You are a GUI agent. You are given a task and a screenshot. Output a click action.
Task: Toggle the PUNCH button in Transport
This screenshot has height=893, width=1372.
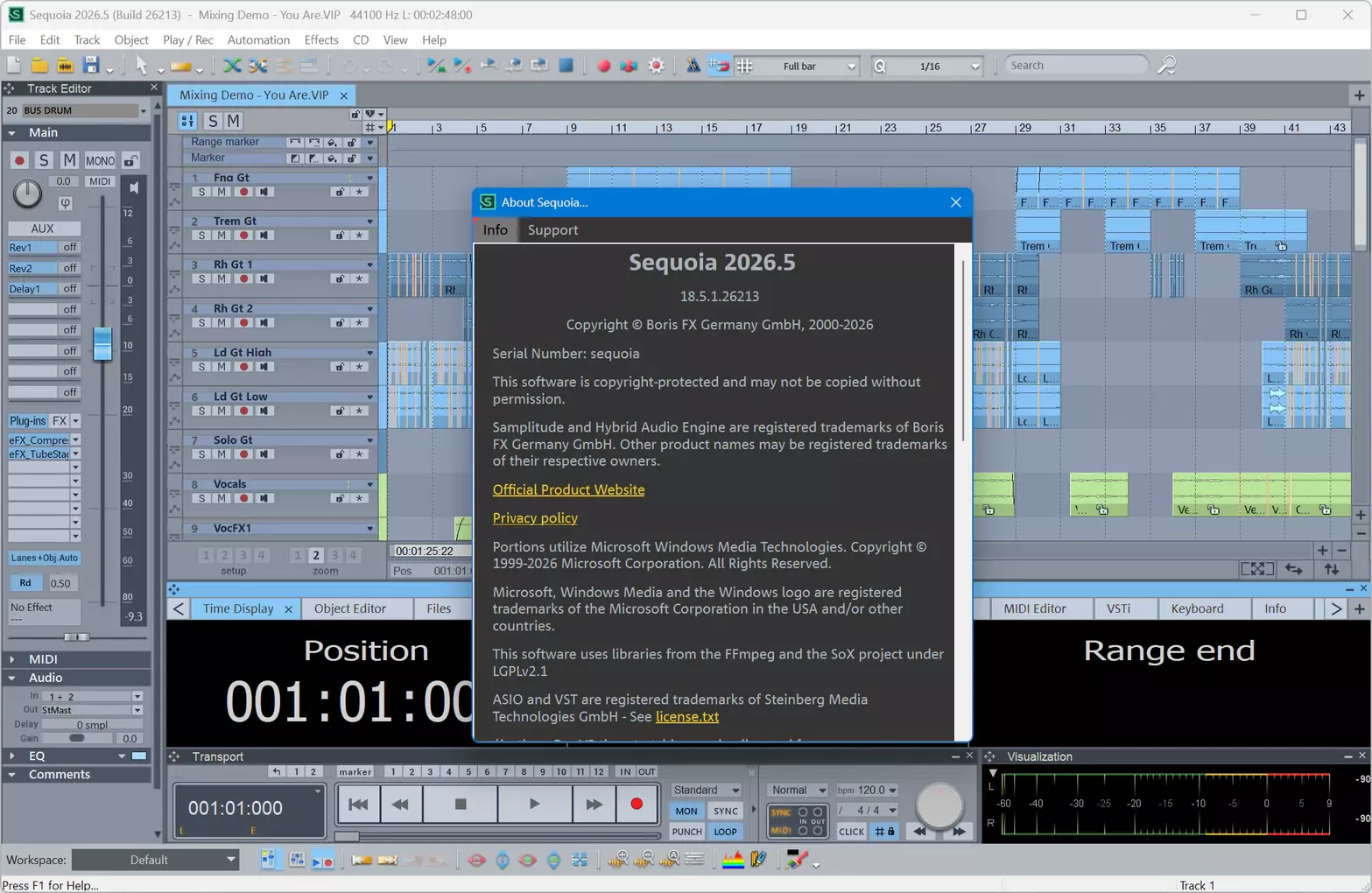[686, 832]
